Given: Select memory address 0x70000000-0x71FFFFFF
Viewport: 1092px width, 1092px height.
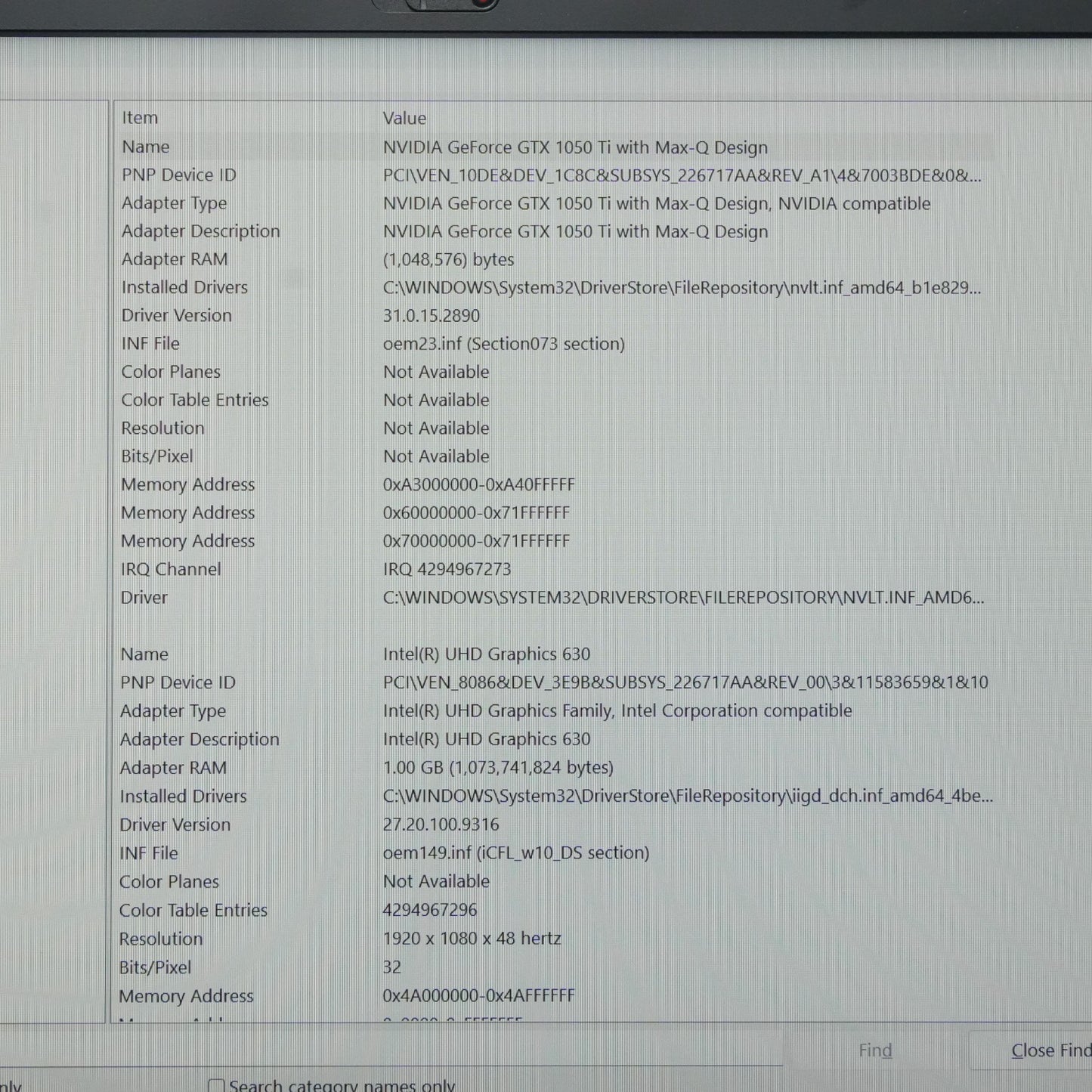Looking at the screenshot, I should click(476, 541).
